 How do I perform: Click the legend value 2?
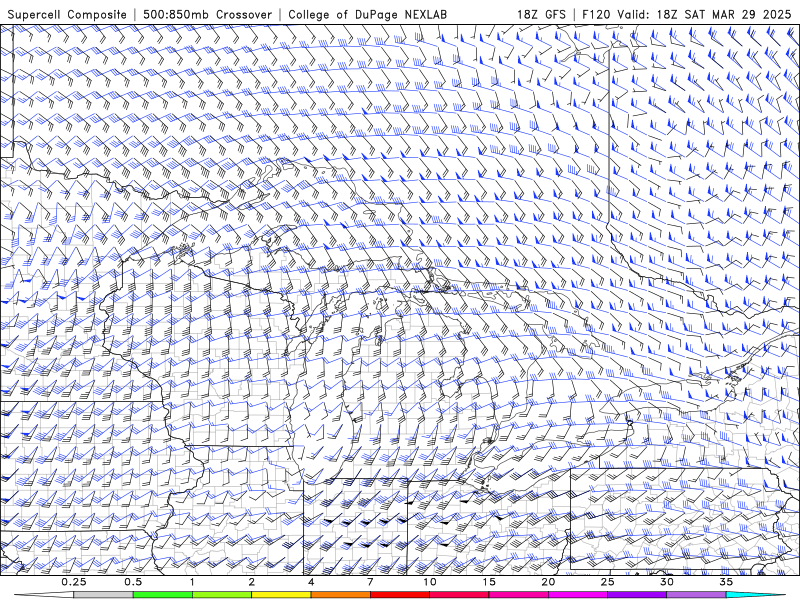[252, 582]
